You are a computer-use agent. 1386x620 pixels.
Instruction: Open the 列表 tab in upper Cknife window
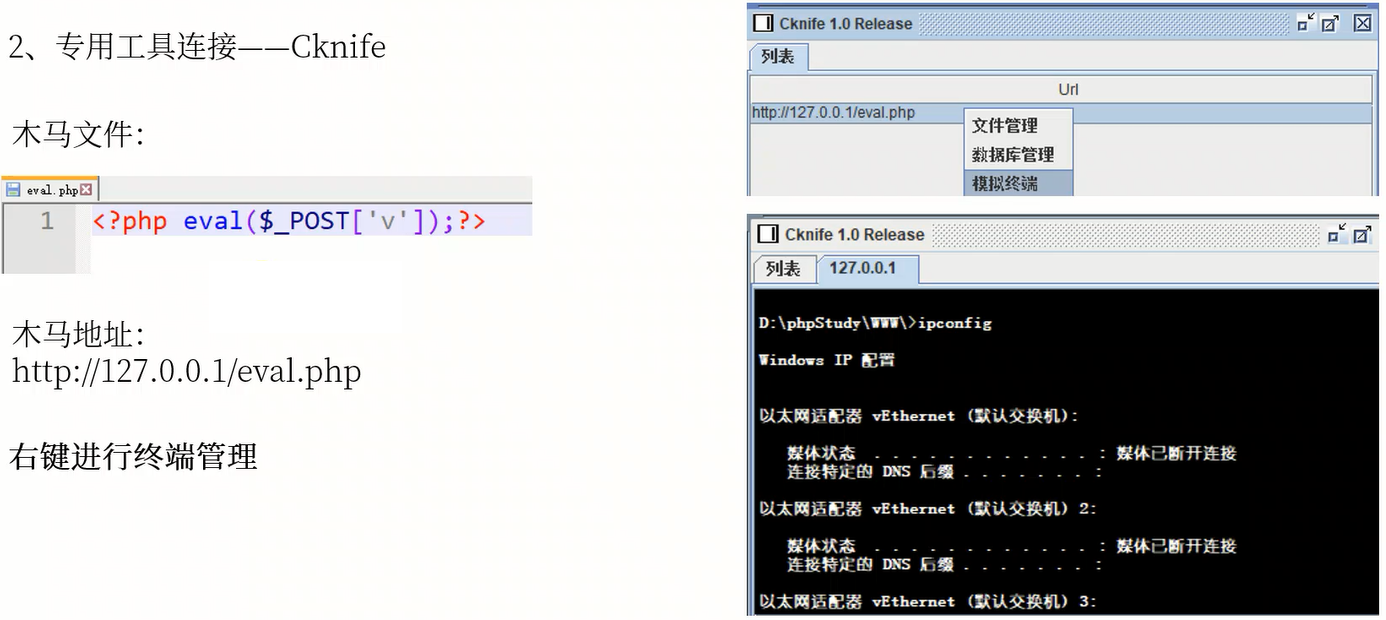coord(778,57)
